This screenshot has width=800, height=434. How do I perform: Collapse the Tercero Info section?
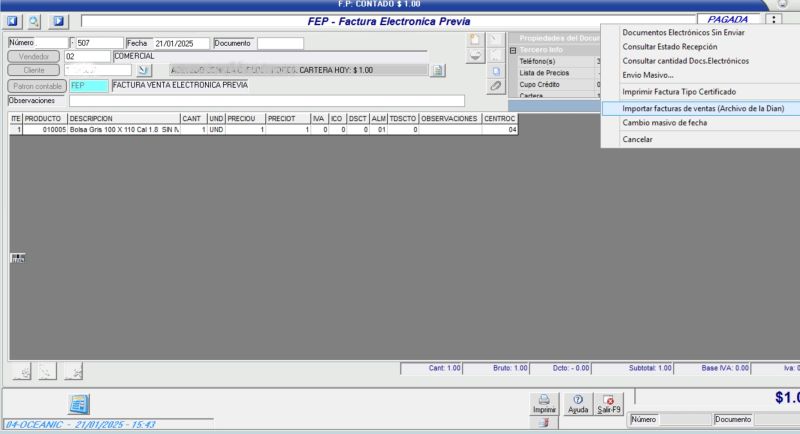click(x=513, y=49)
